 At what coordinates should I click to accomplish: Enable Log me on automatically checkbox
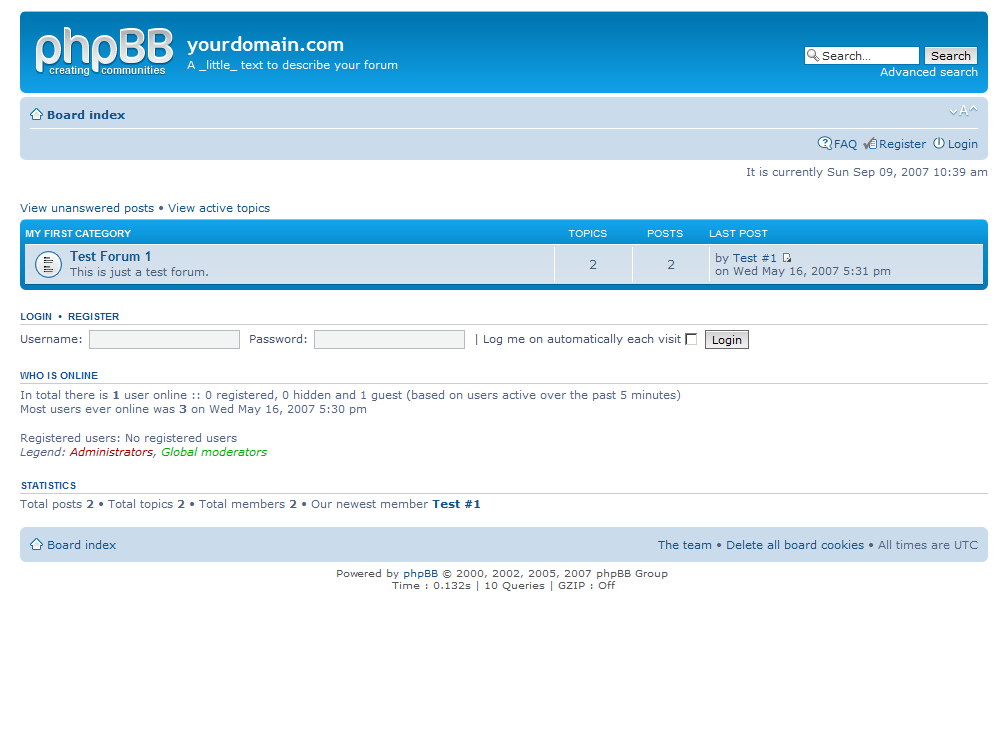(691, 339)
